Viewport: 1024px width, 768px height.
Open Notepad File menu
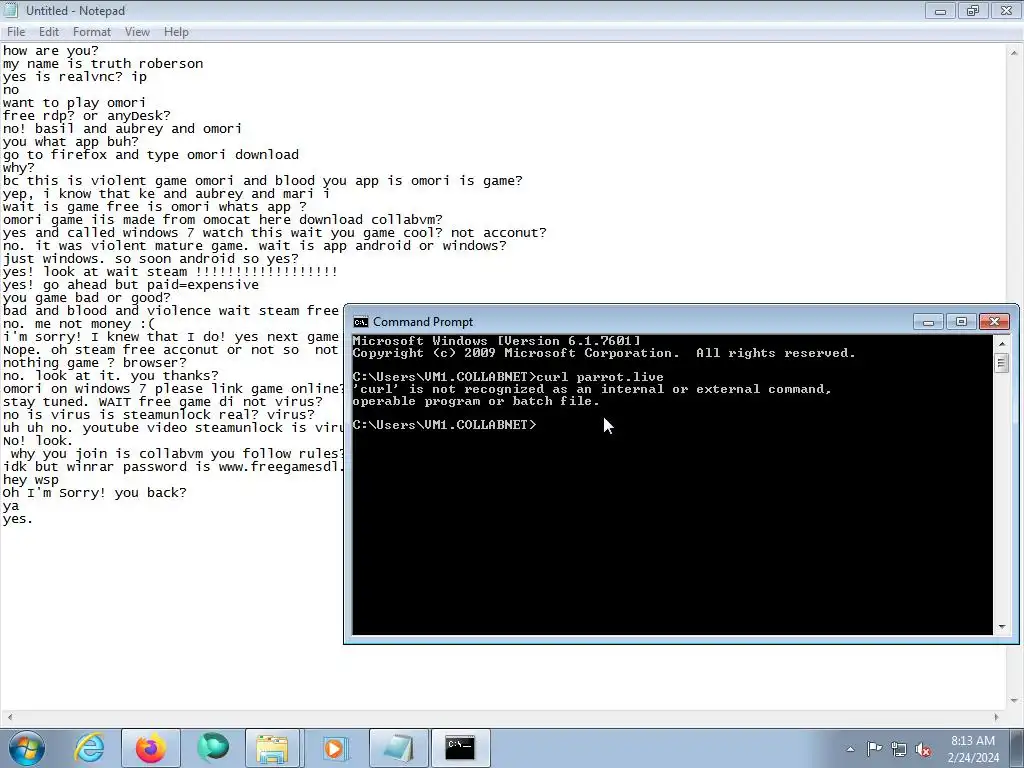point(16,32)
